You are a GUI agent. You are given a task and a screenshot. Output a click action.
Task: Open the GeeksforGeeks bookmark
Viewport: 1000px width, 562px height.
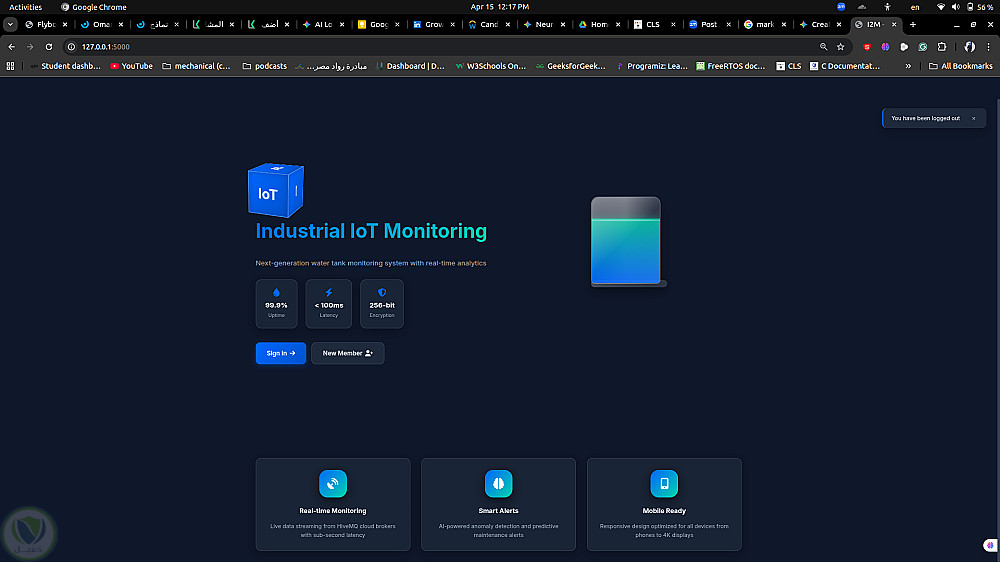(571, 66)
